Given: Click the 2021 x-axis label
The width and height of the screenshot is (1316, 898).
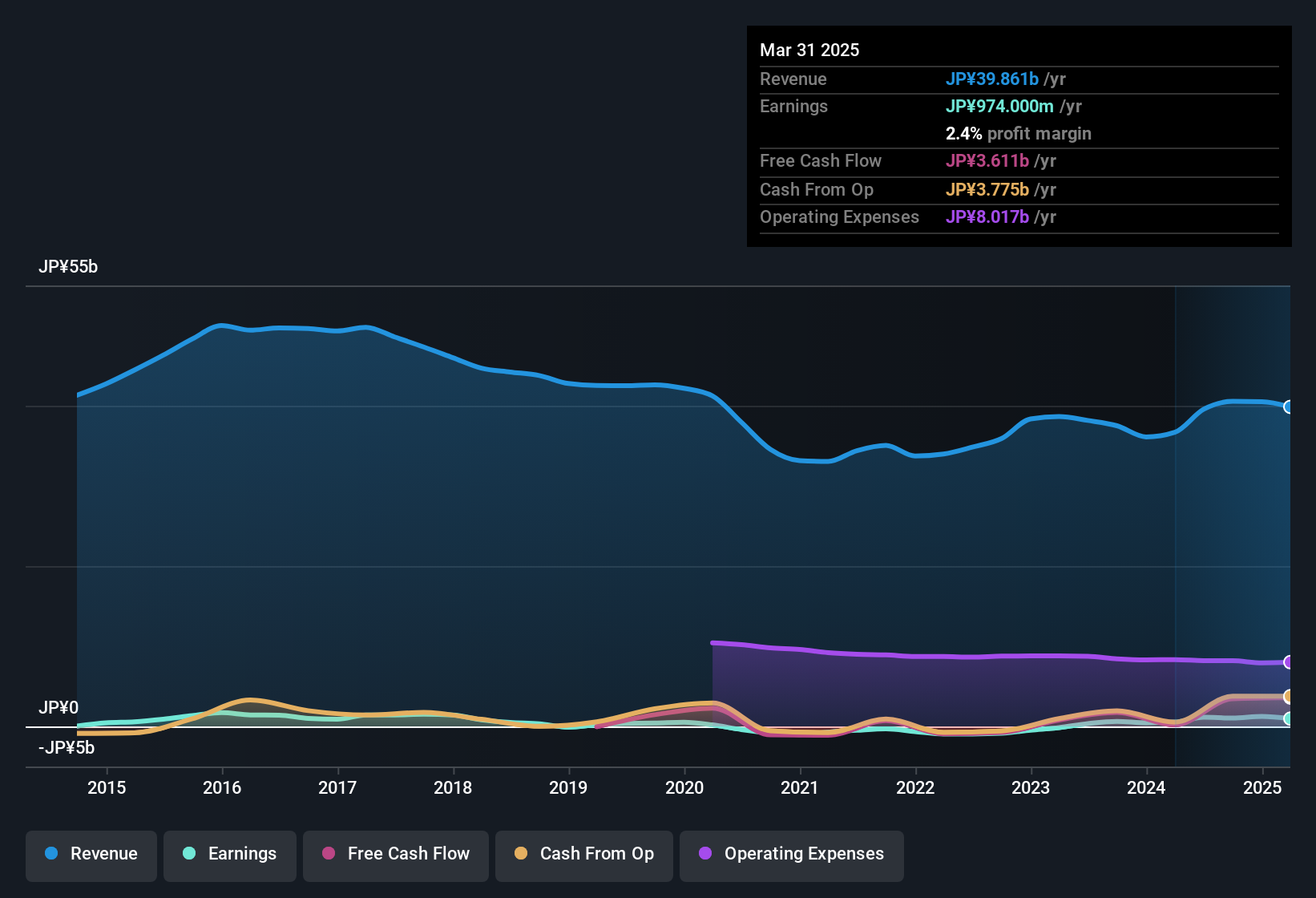Looking at the screenshot, I should [x=800, y=787].
